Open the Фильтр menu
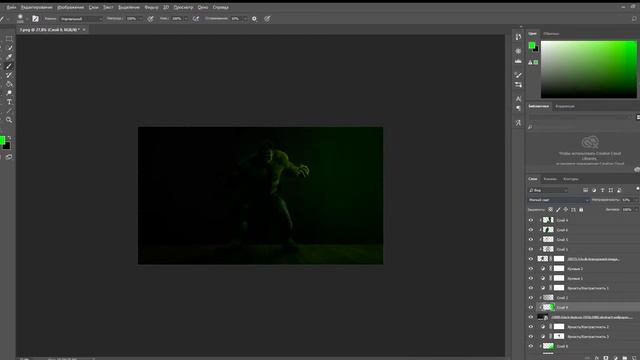The height and width of the screenshot is (360, 640). click(x=151, y=7)
